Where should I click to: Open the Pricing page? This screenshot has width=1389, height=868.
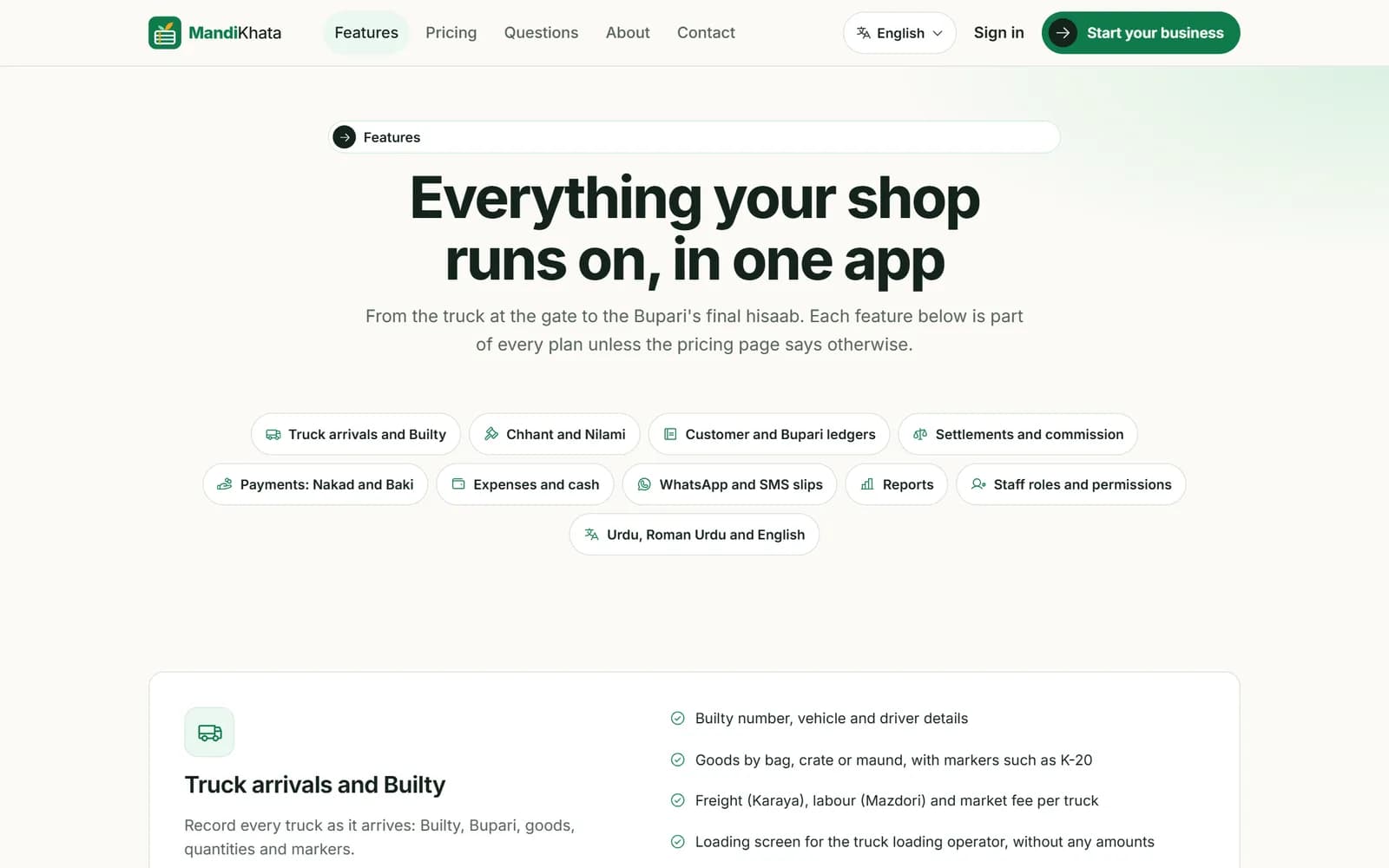click(451, 33)
